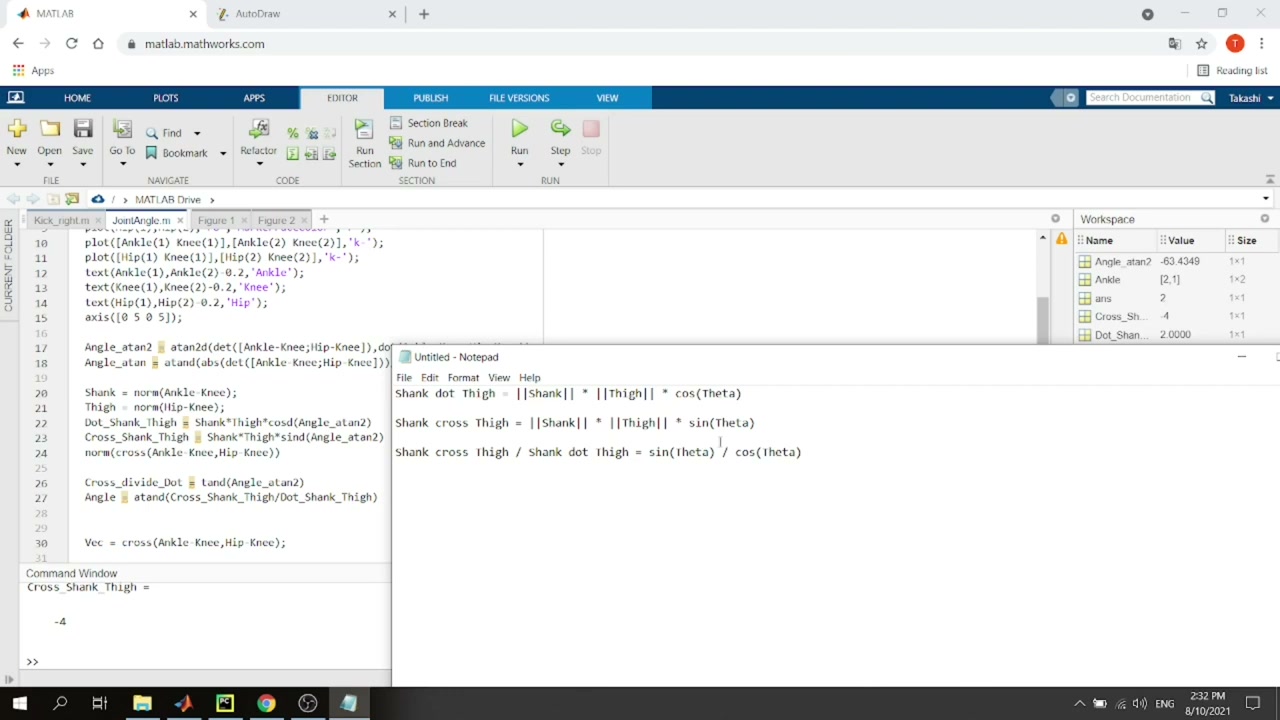The height and width of the screenshot is (720, 1280).
Task: Select the Angle_atan2 variable in Workspace
Action: point(1122,261)
